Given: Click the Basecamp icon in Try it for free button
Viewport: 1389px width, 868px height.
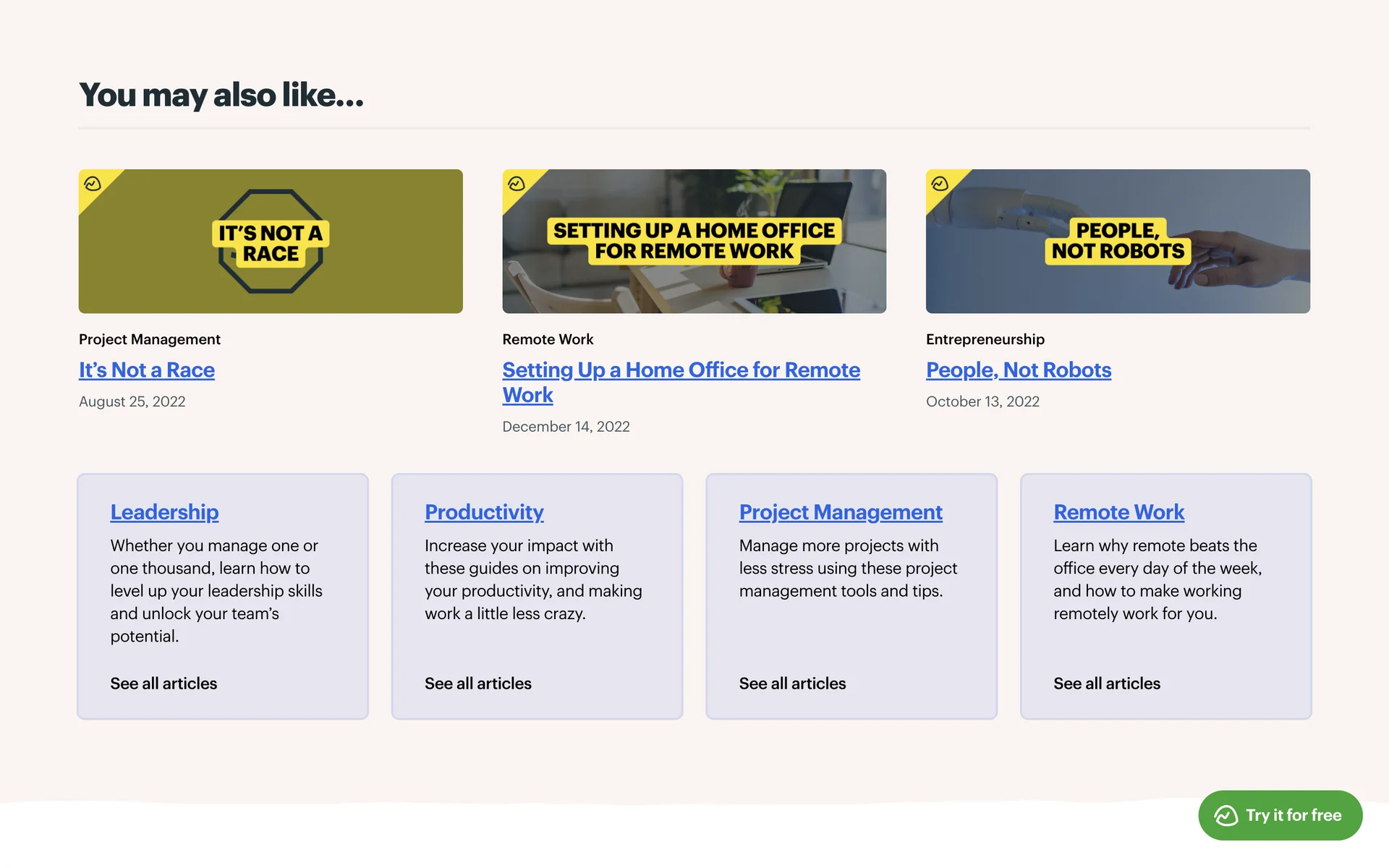Looking at the screenshot, I should pos(1226,815).
